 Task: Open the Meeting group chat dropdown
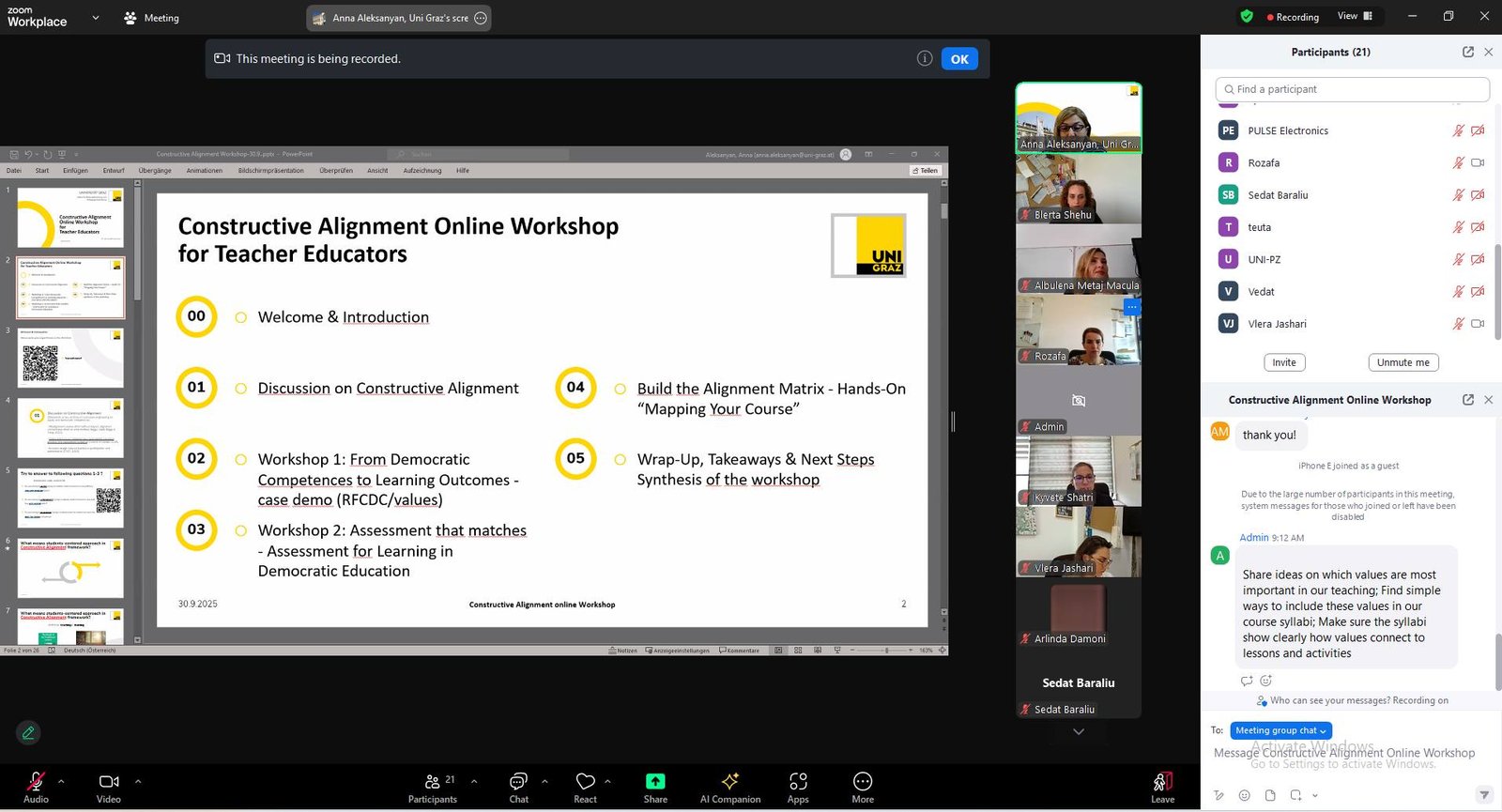1280,730
